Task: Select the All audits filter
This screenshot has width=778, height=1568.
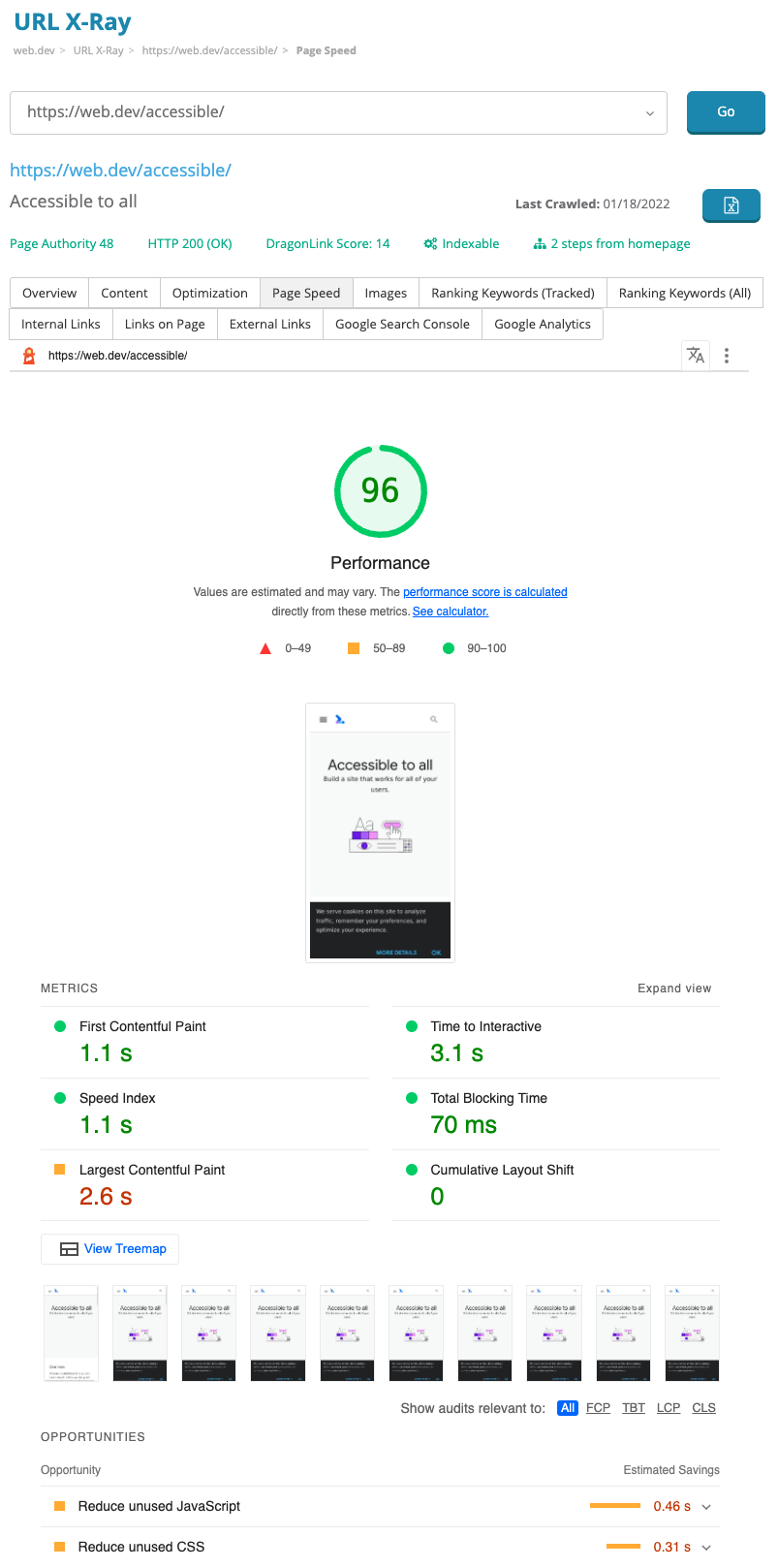Action: [x=568, y=1408]
